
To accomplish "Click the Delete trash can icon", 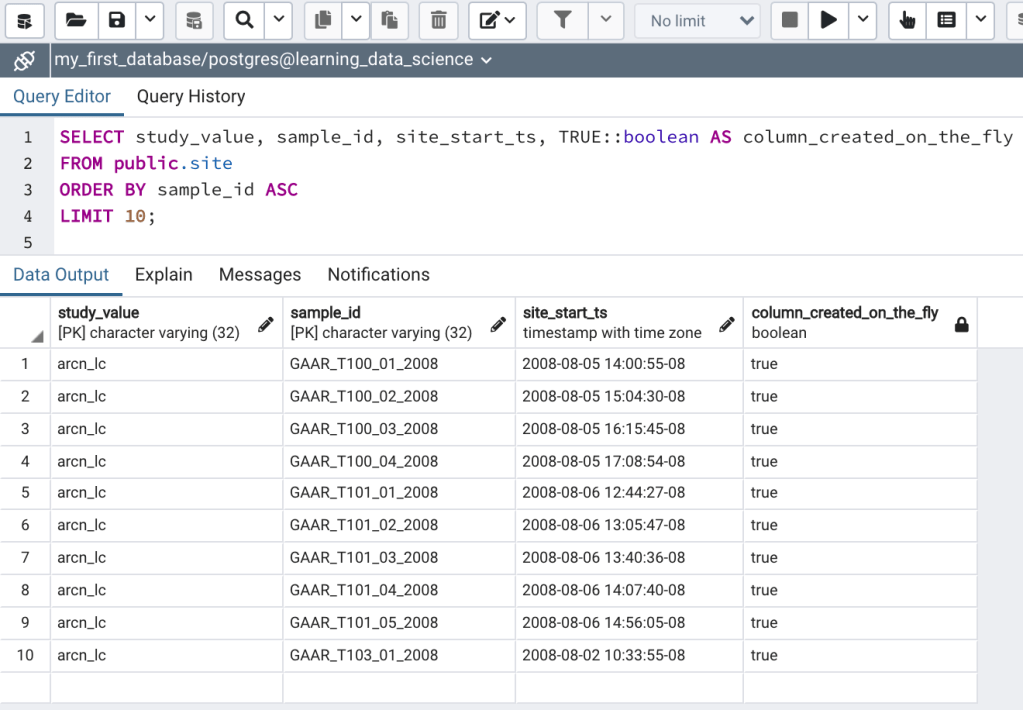I will (x=438, y=20).
